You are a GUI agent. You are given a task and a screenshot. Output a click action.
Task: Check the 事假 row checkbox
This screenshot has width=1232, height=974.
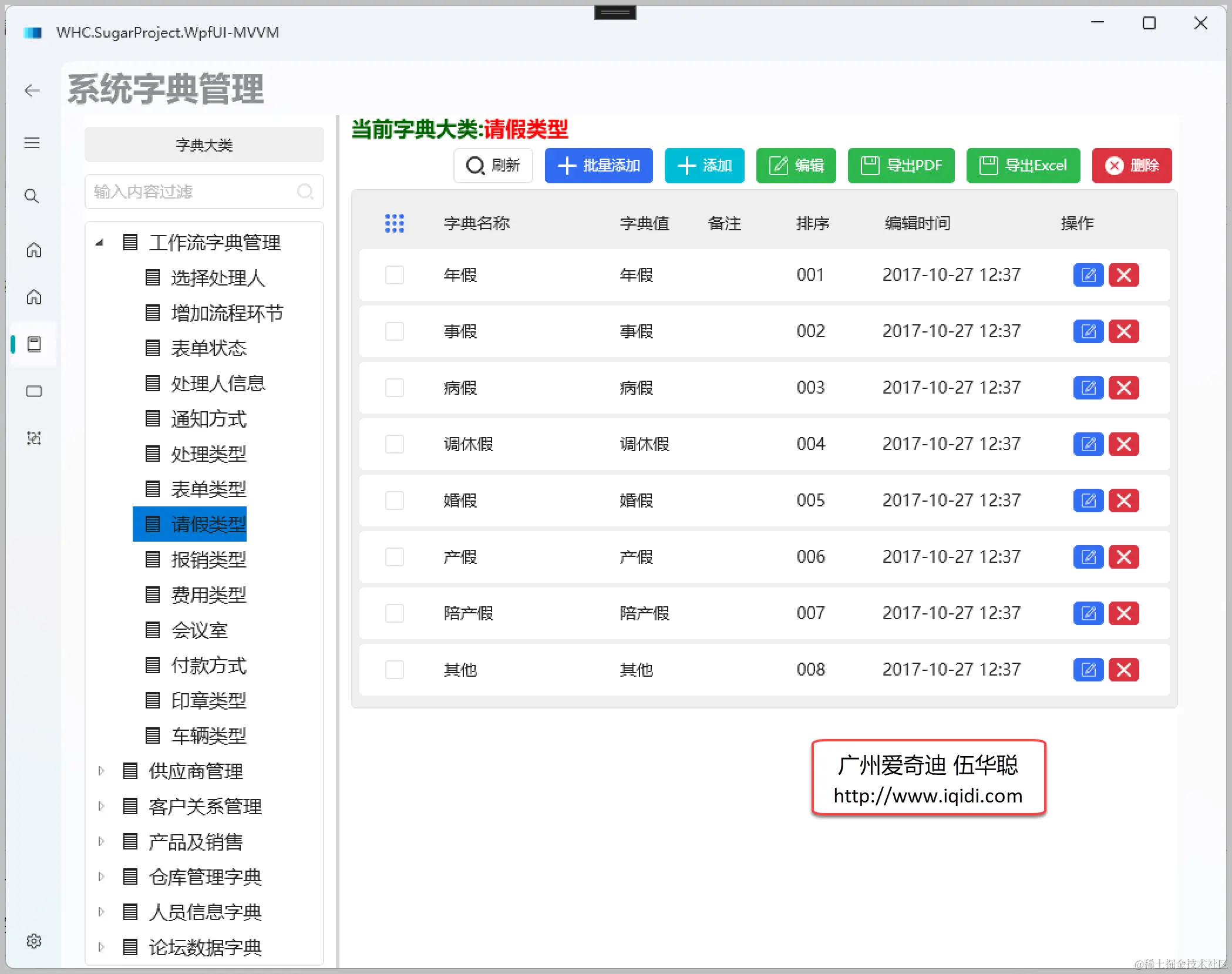tap(395, 331)
